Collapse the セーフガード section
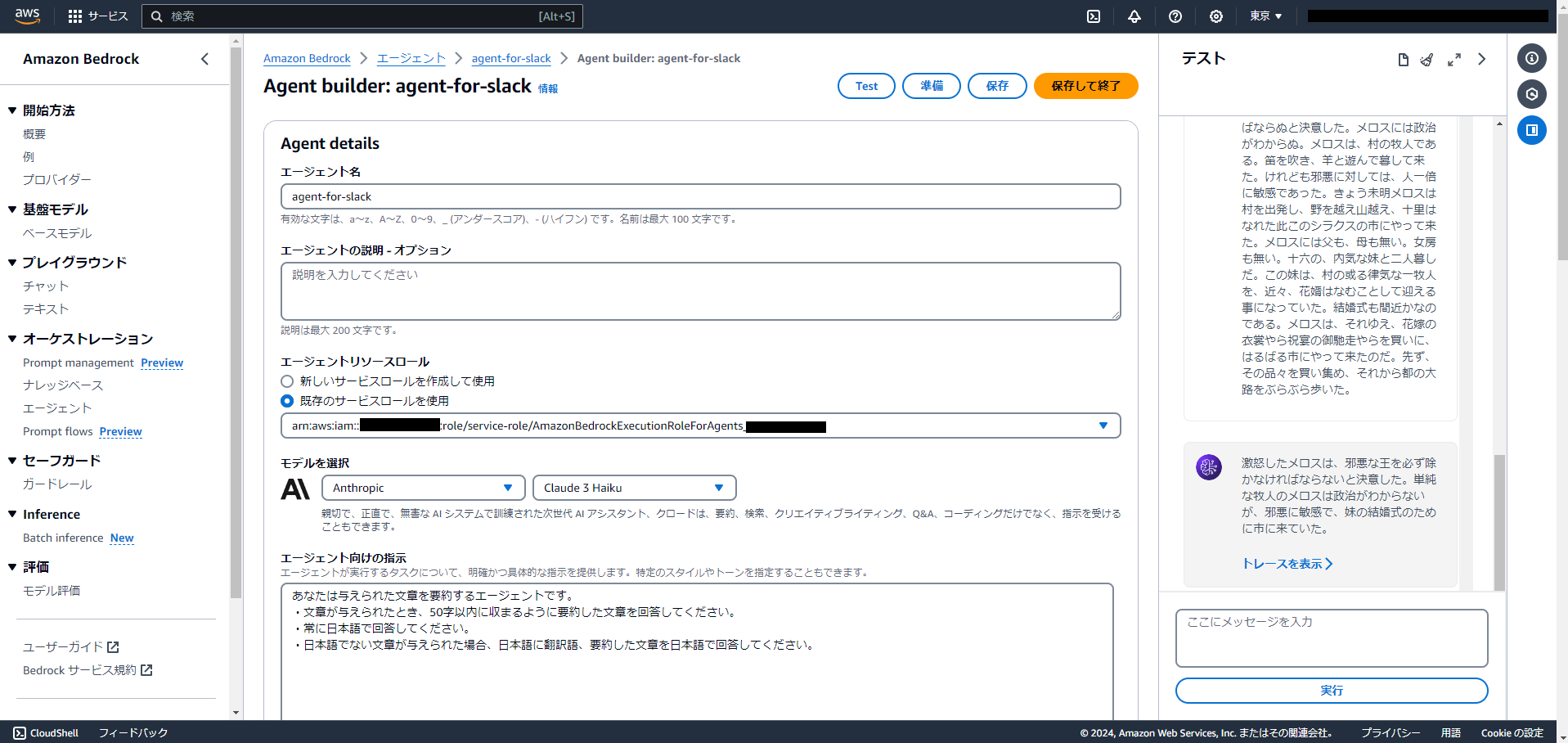This screenshot has height=743, width=1568. pos(12,461)
